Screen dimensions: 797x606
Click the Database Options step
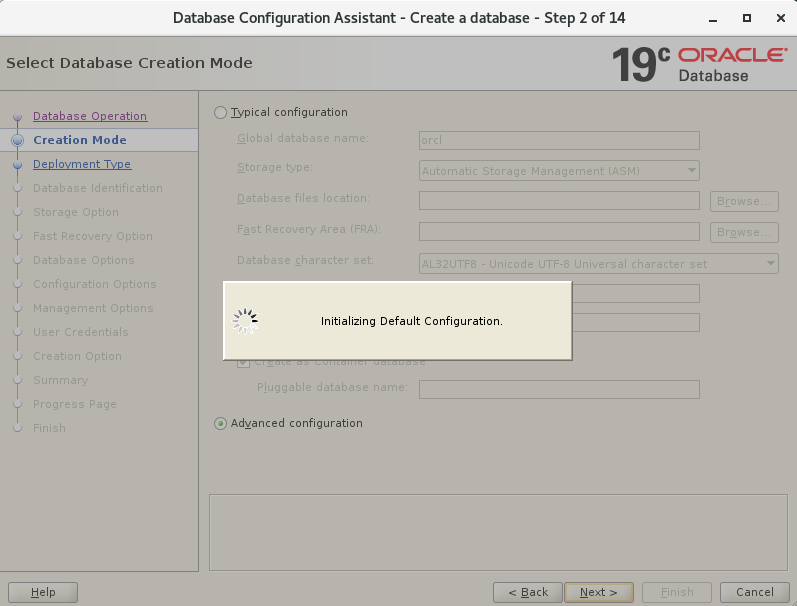pyautogui.click(x=84, y=260)
